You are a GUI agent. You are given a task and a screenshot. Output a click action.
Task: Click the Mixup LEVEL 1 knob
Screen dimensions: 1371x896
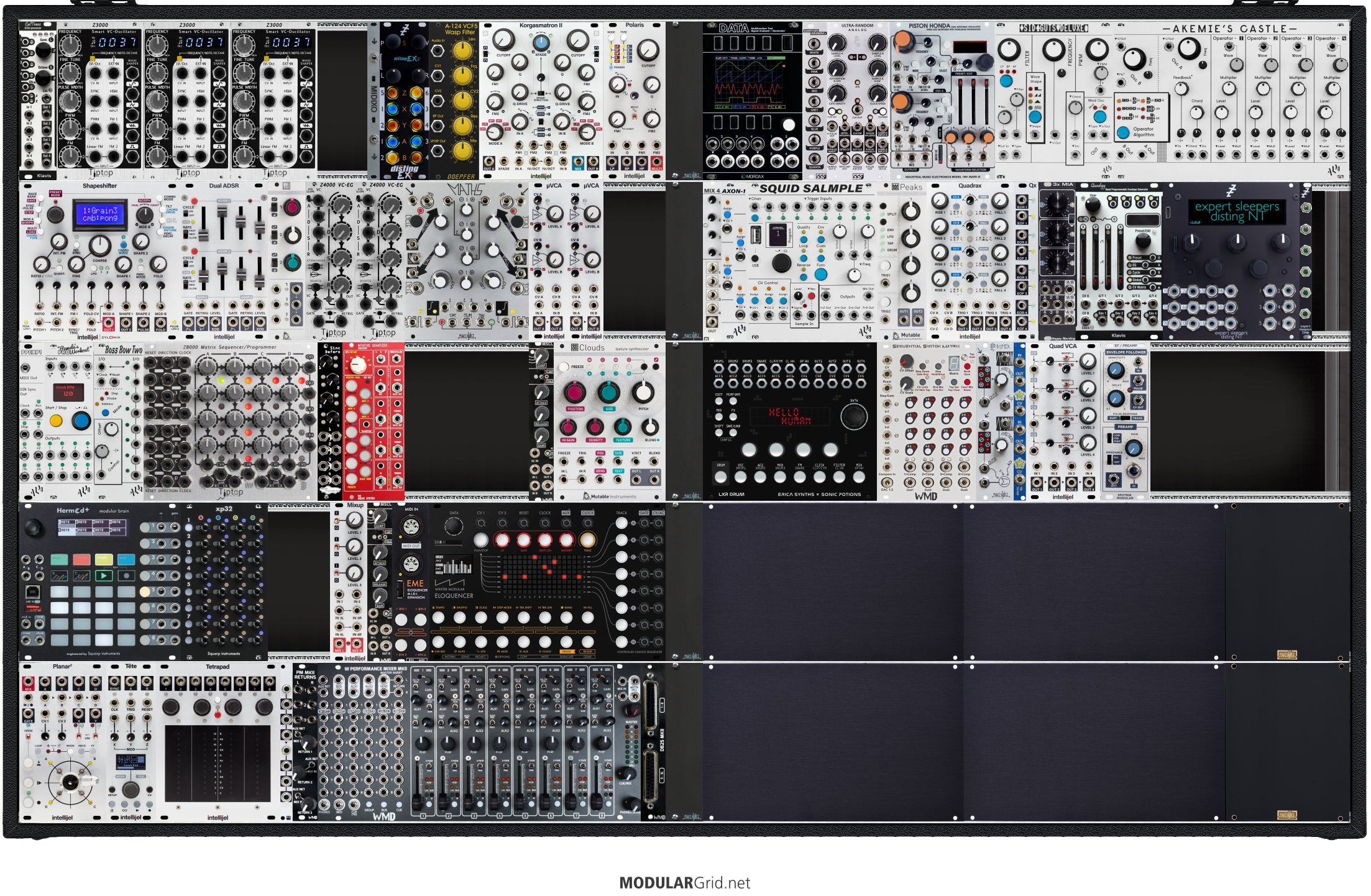pyautogui.click(x=354, y=521)
